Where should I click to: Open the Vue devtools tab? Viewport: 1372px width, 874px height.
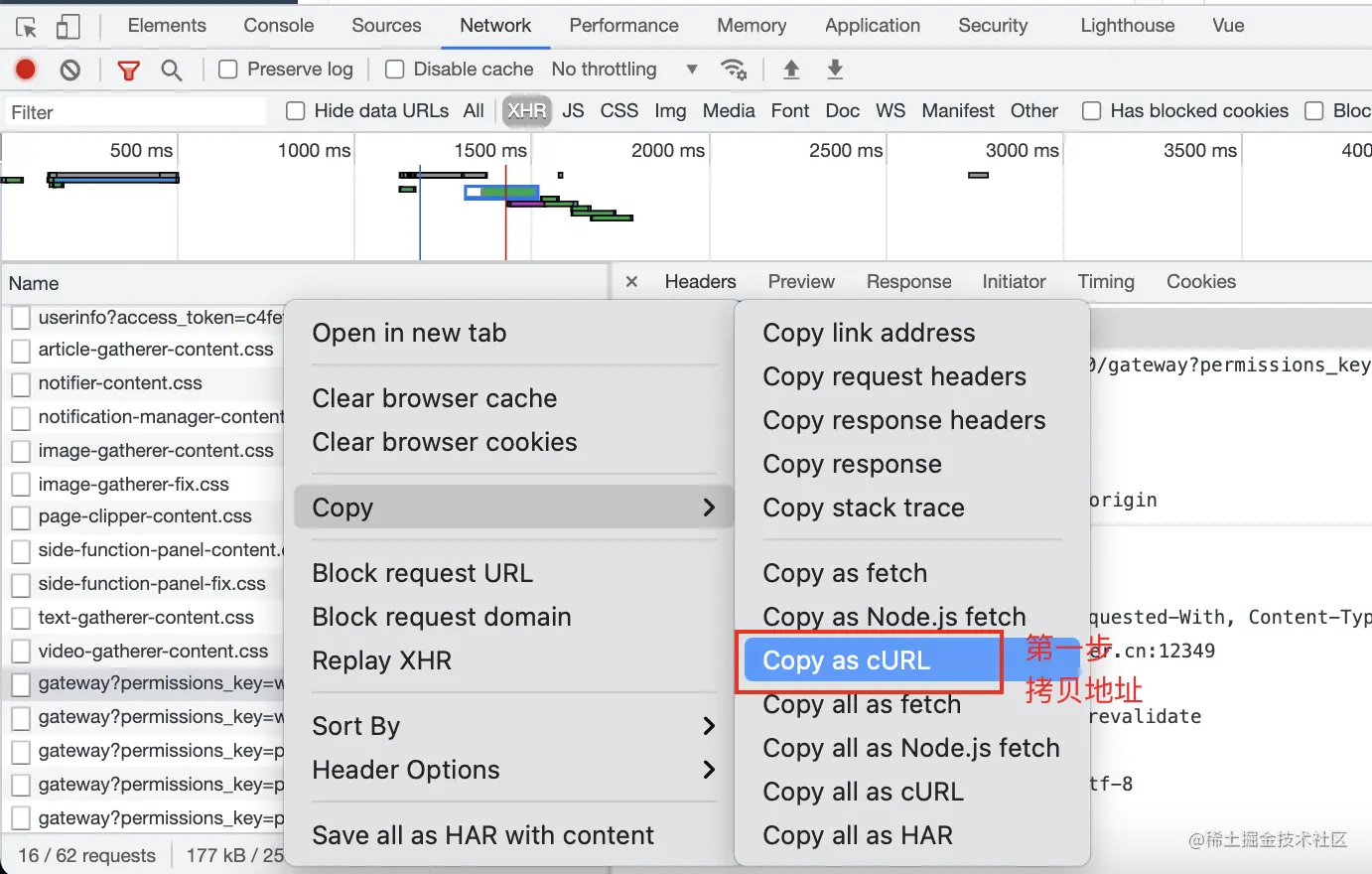(x=1228, y=26)
